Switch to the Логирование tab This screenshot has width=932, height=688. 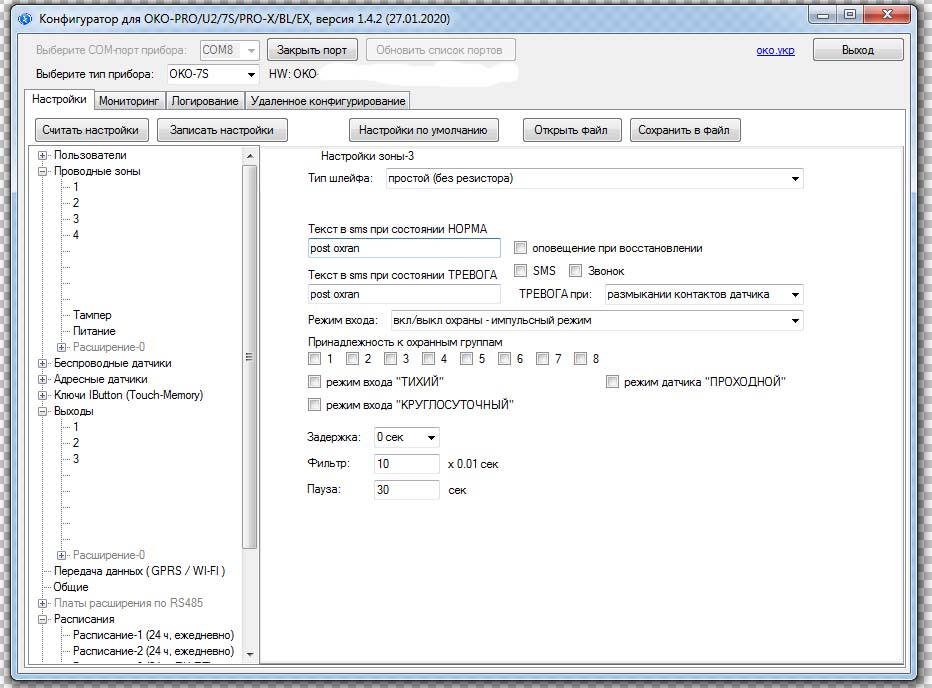point(204,100)
